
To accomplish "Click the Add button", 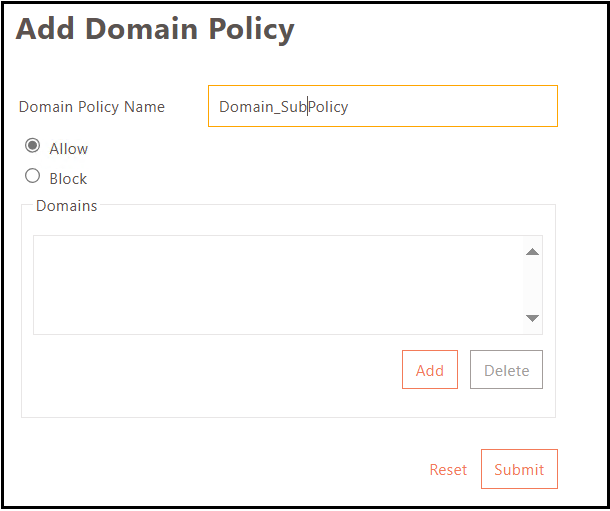I will 430,370.
